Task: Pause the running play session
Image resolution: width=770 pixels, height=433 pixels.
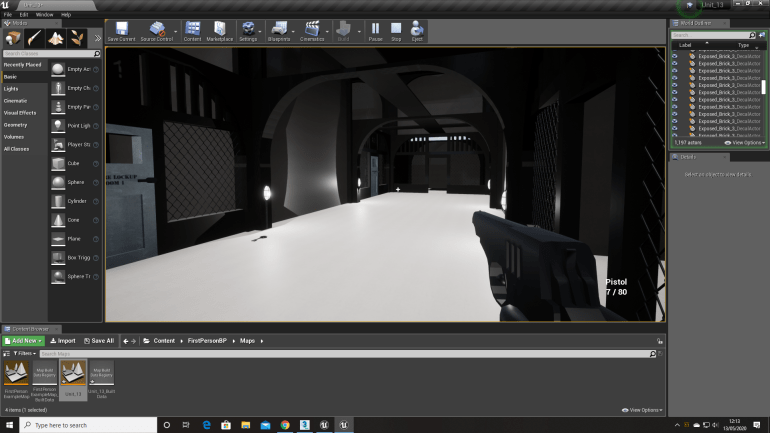Action: 375,31
